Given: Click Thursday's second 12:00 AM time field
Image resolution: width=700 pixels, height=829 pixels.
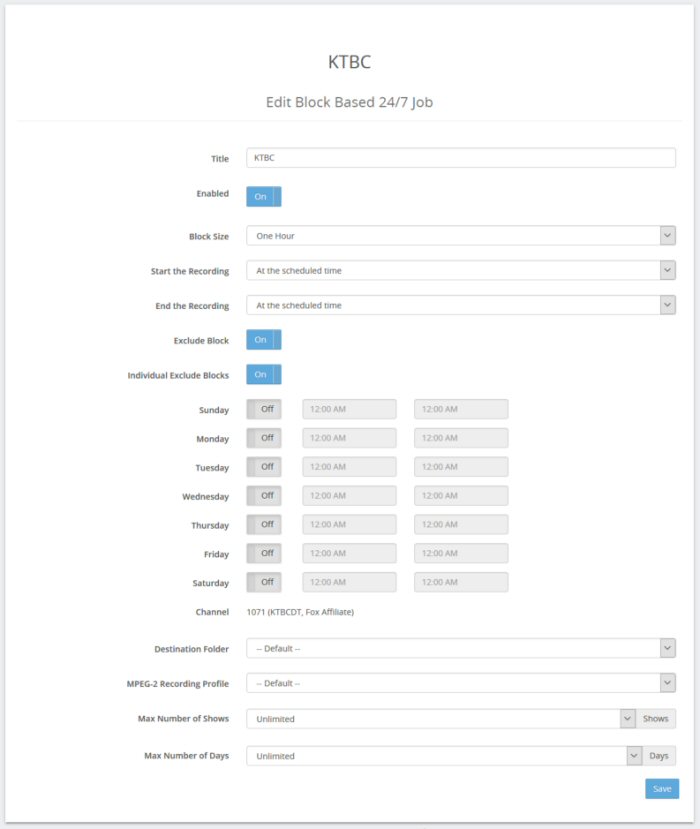Looking at the screenshot, I should pos(461,524).
